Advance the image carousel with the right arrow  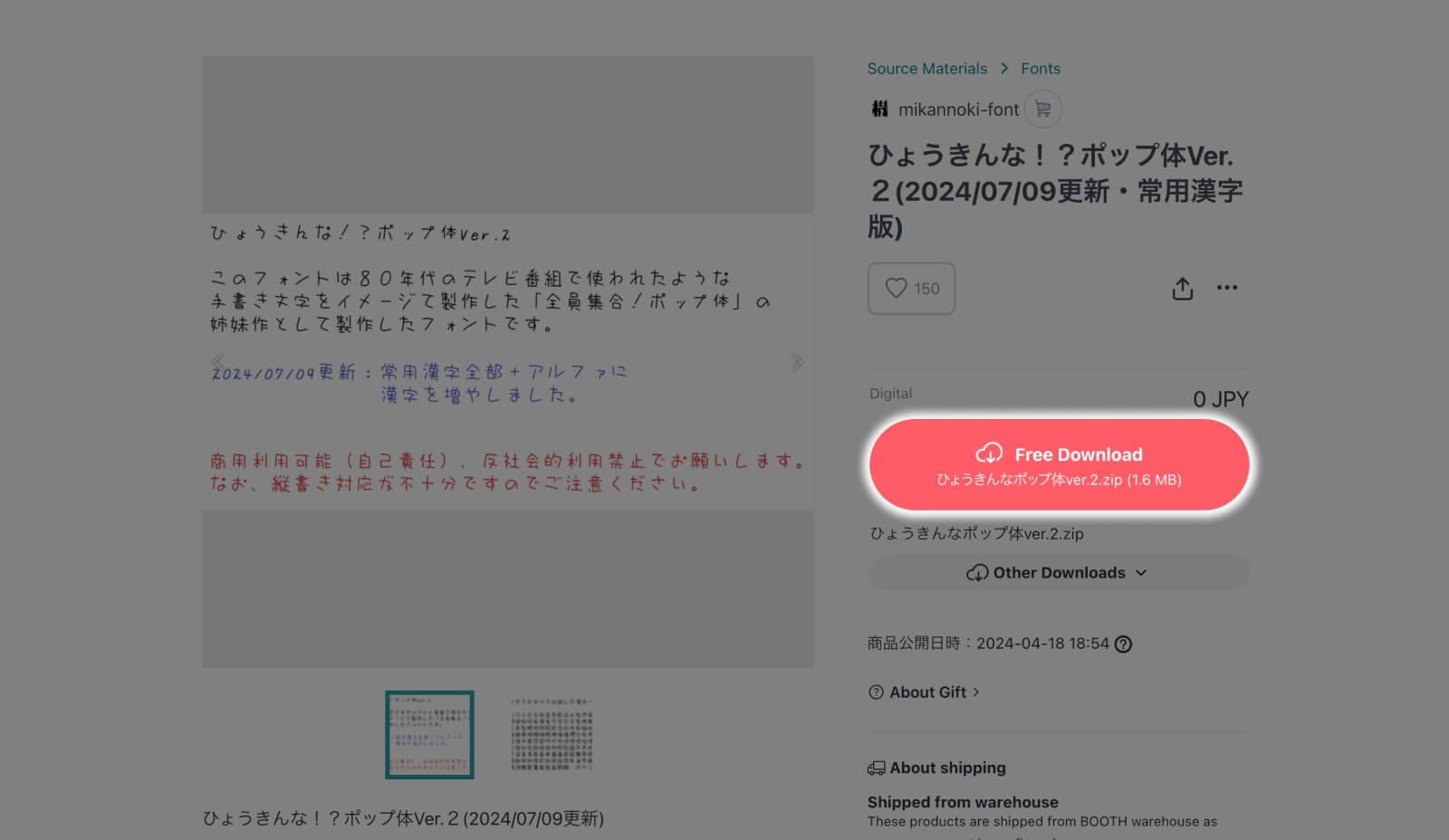(x=797, y=361)
